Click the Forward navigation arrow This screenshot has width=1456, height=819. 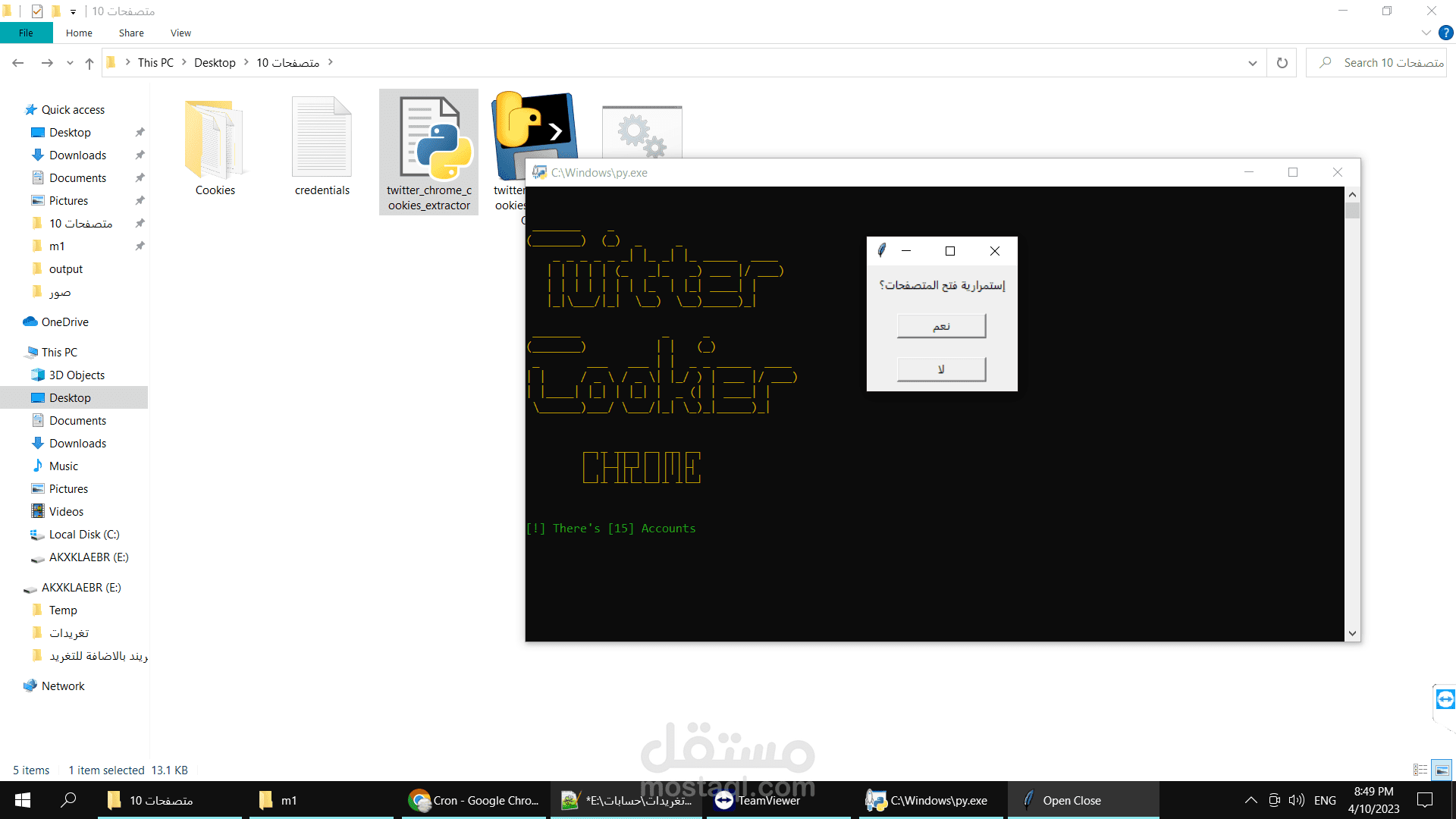[x=47, y=63]
